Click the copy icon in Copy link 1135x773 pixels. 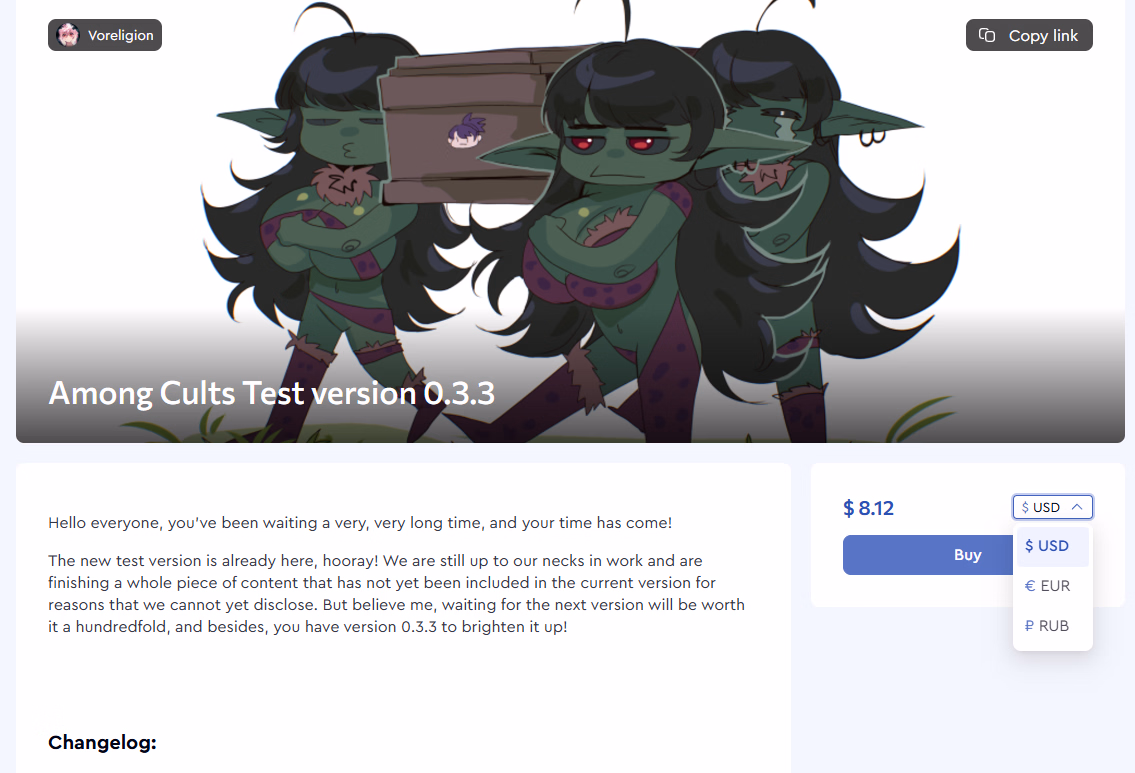coord(987,35)
